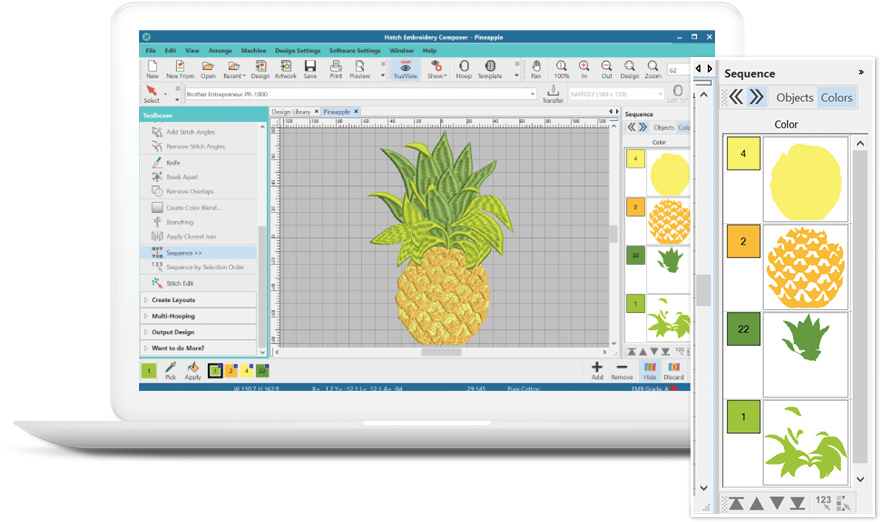Click the zoom factor input field
Viewport: 880px width, 522px height.
pos(678,70)
